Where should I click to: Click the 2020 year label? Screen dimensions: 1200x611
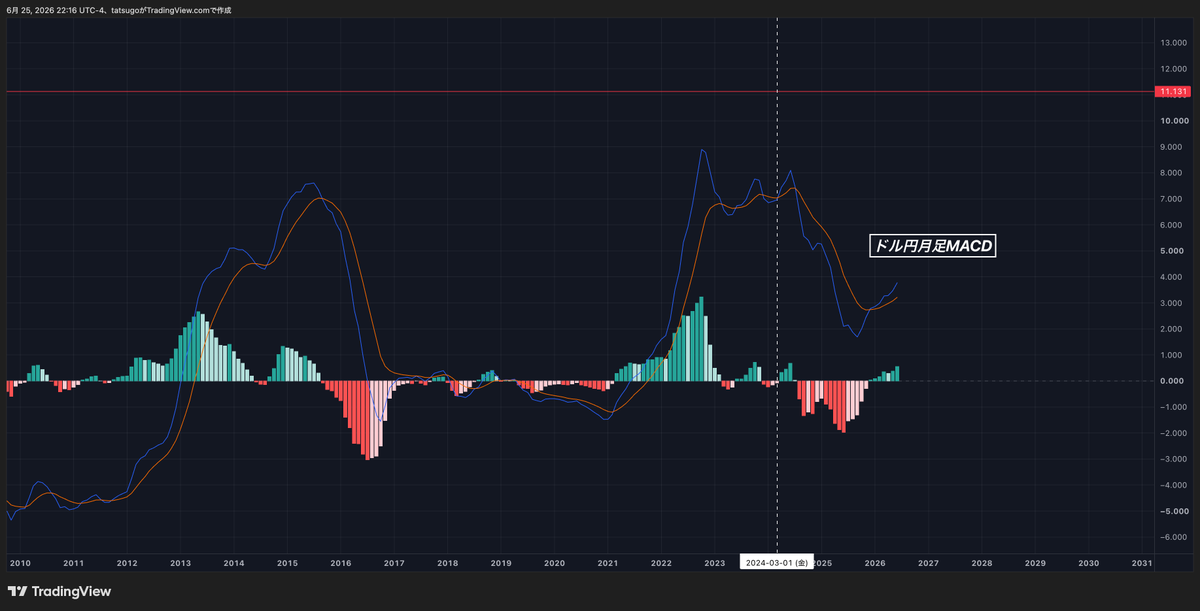[x=555, y=563]
